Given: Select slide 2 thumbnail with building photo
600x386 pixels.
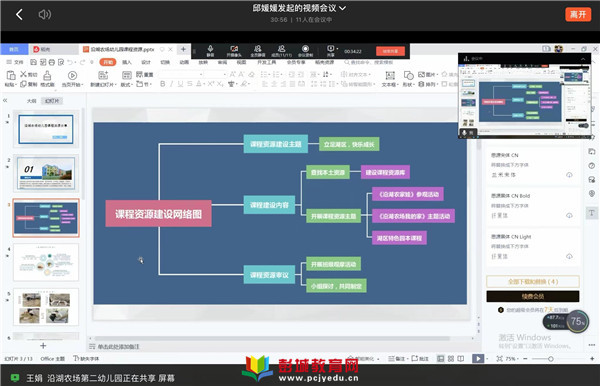Looking at the screenshot, I should (46, 173).
